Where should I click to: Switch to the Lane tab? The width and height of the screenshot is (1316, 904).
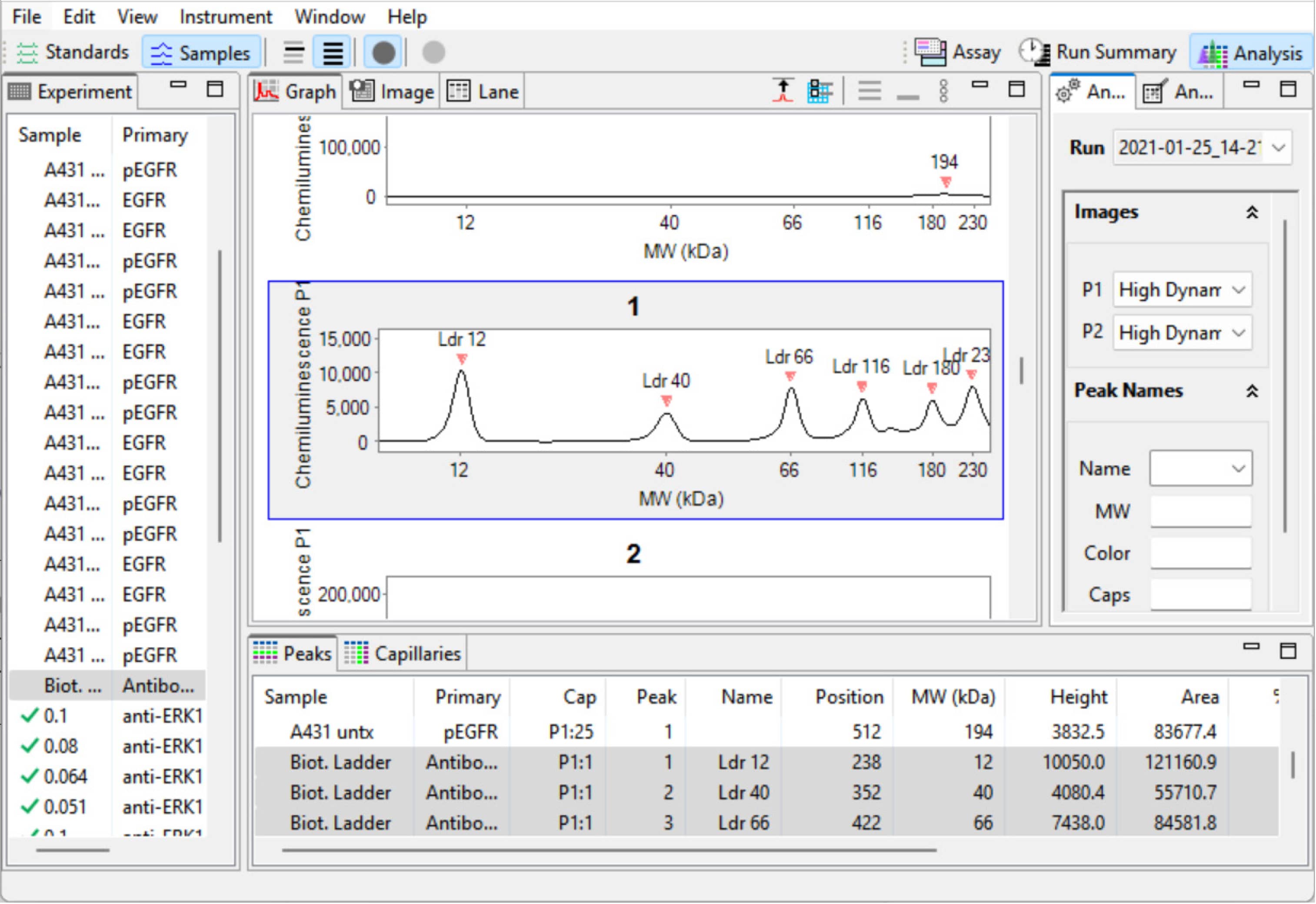[x=483, y=92]
